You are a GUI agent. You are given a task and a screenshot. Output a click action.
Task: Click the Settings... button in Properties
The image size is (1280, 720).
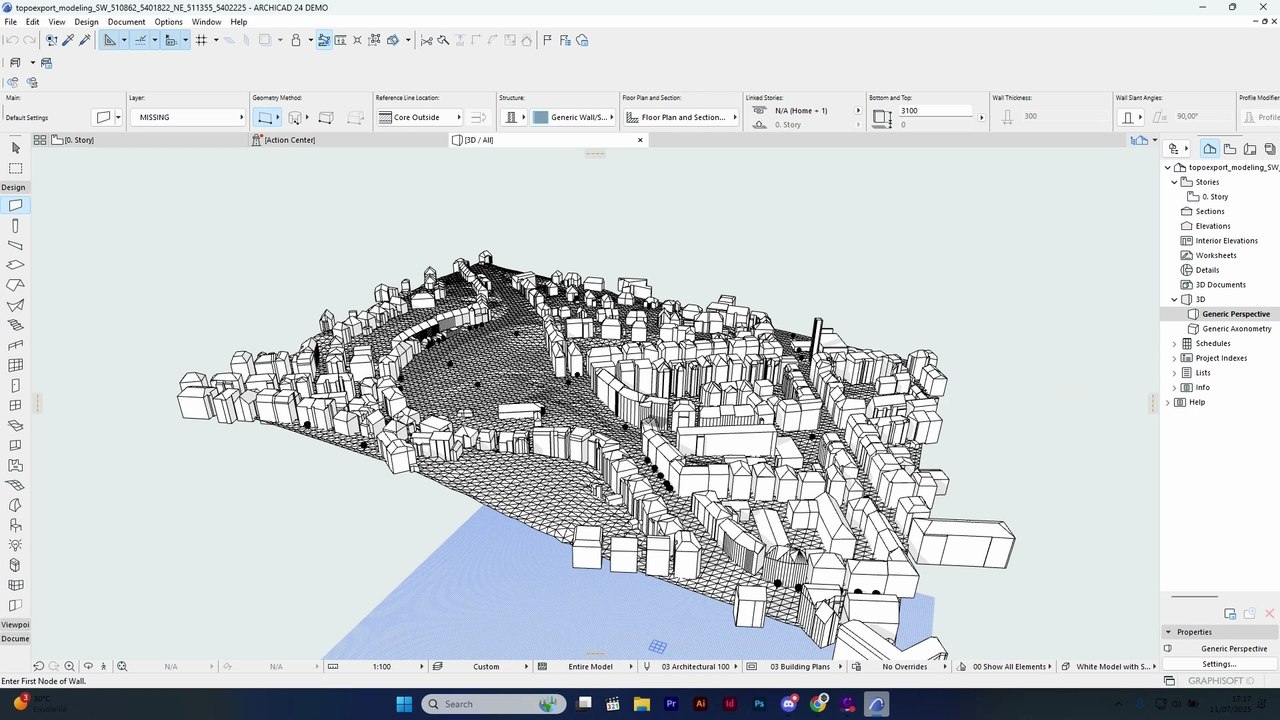click(1219, 664)
